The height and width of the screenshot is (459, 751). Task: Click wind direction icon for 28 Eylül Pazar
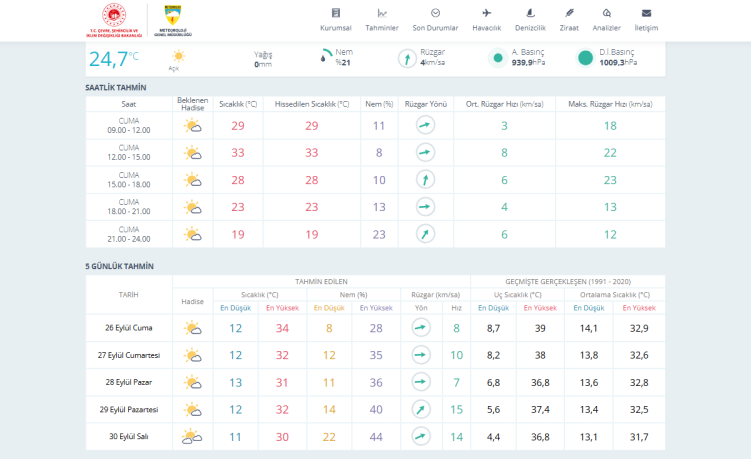(x=421, y=382)
